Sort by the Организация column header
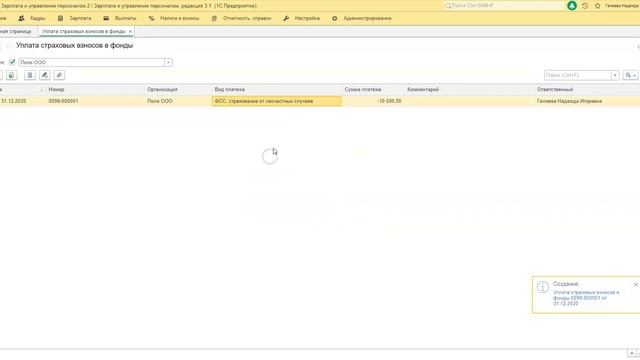Image resolution: width=640 pixels, height=360 pixels. point(162,89)
